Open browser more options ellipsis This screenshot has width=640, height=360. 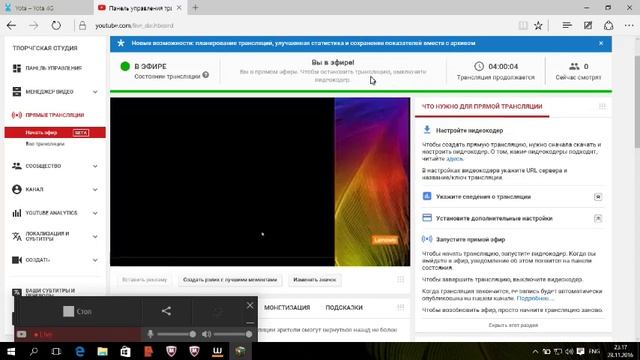point(629,25)
